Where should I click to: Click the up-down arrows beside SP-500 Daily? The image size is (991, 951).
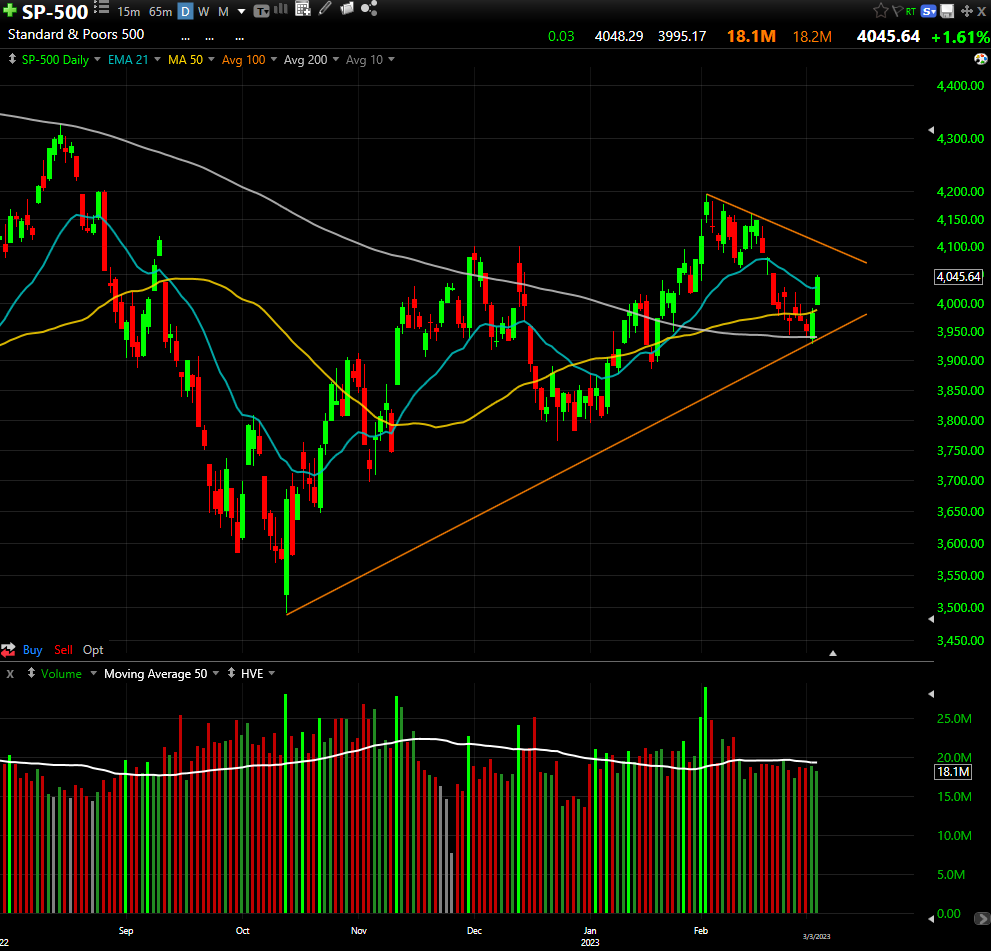click(12, 59)
